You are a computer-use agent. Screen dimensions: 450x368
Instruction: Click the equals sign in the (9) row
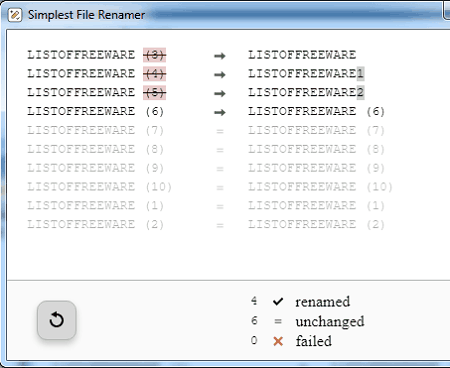[220, 169]
